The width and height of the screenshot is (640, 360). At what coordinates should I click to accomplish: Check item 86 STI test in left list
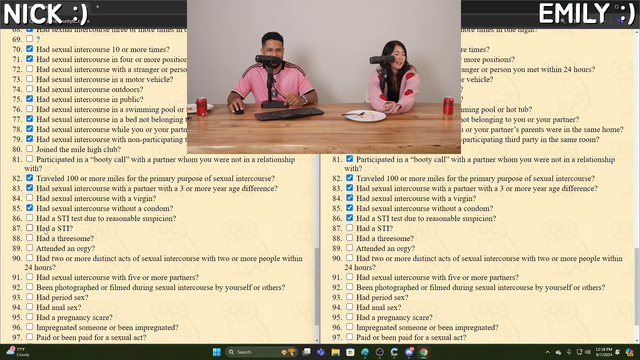point(29,218)
